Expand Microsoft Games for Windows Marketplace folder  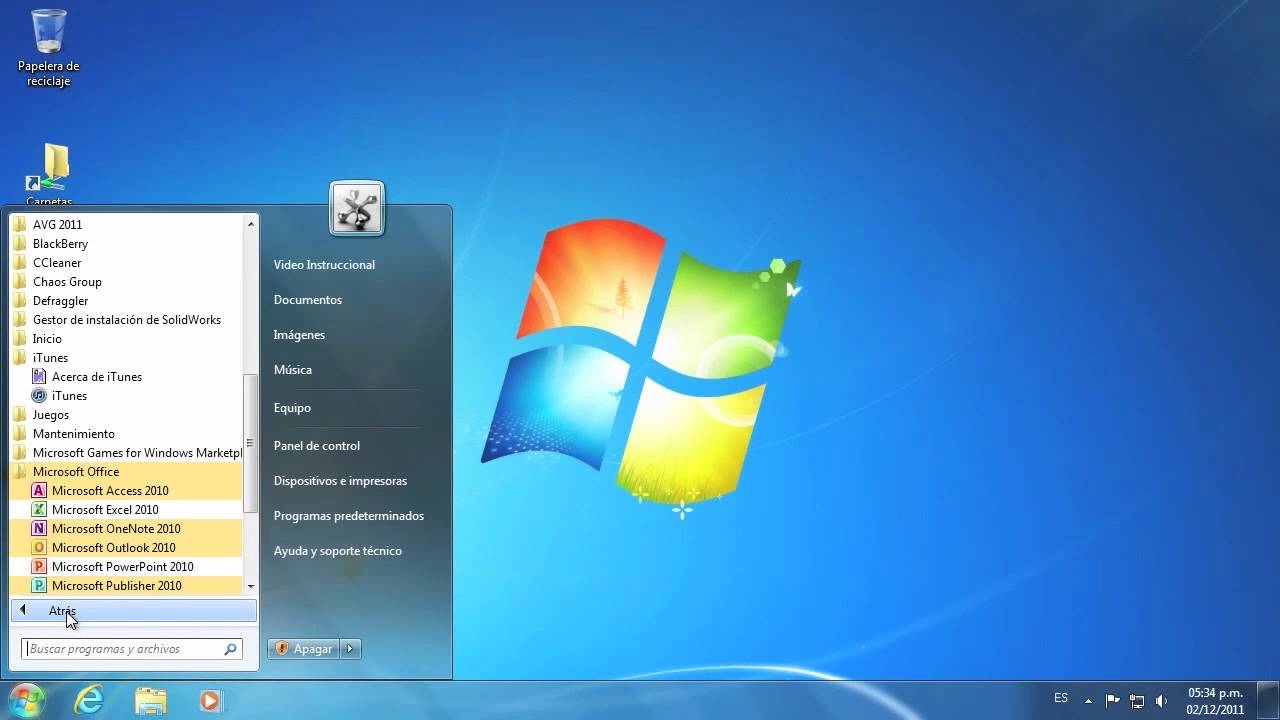127,453
